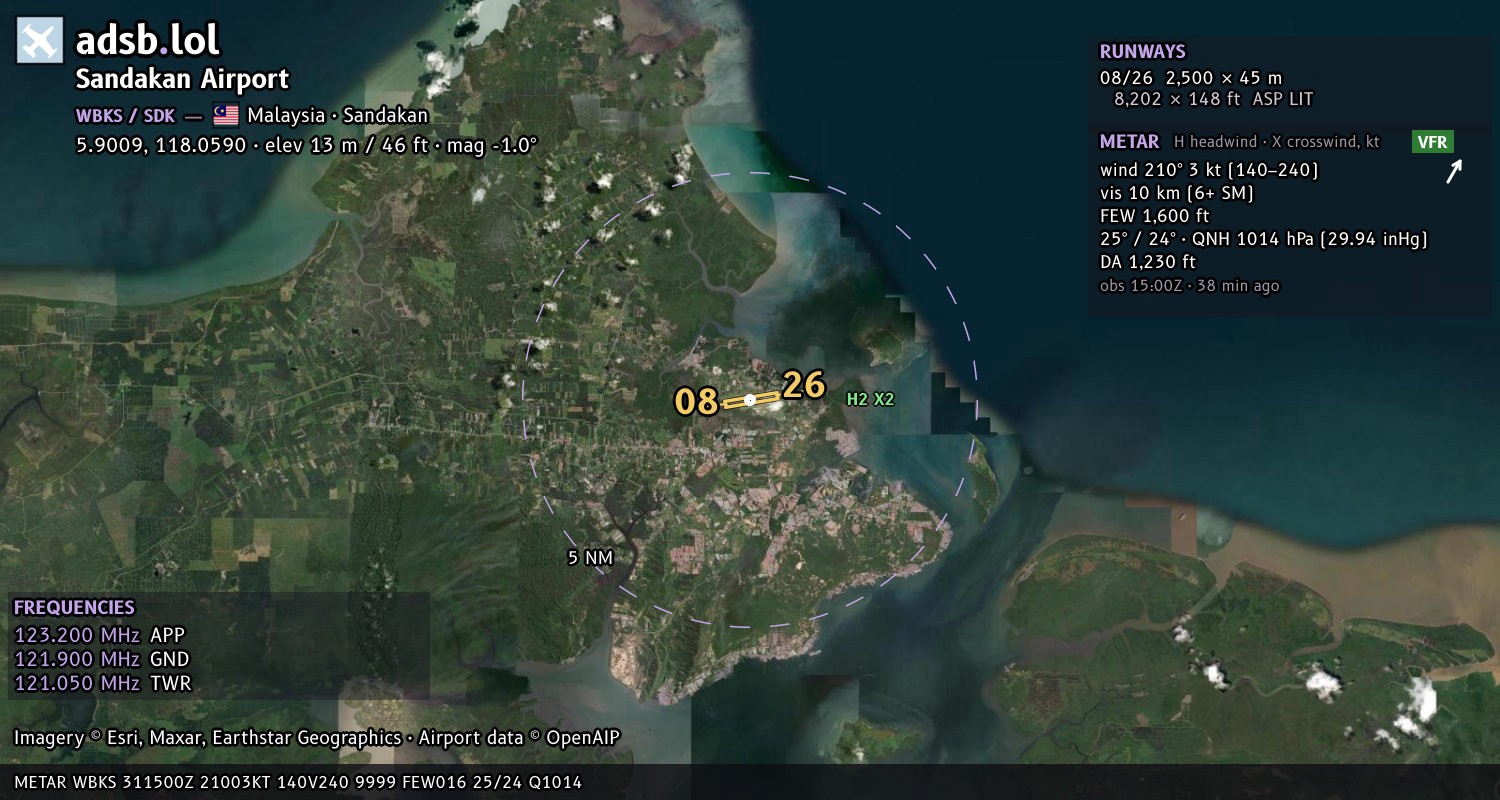Click the Malaysia flag icon
Screen dimensions: 1500x800
click(226, 115)
